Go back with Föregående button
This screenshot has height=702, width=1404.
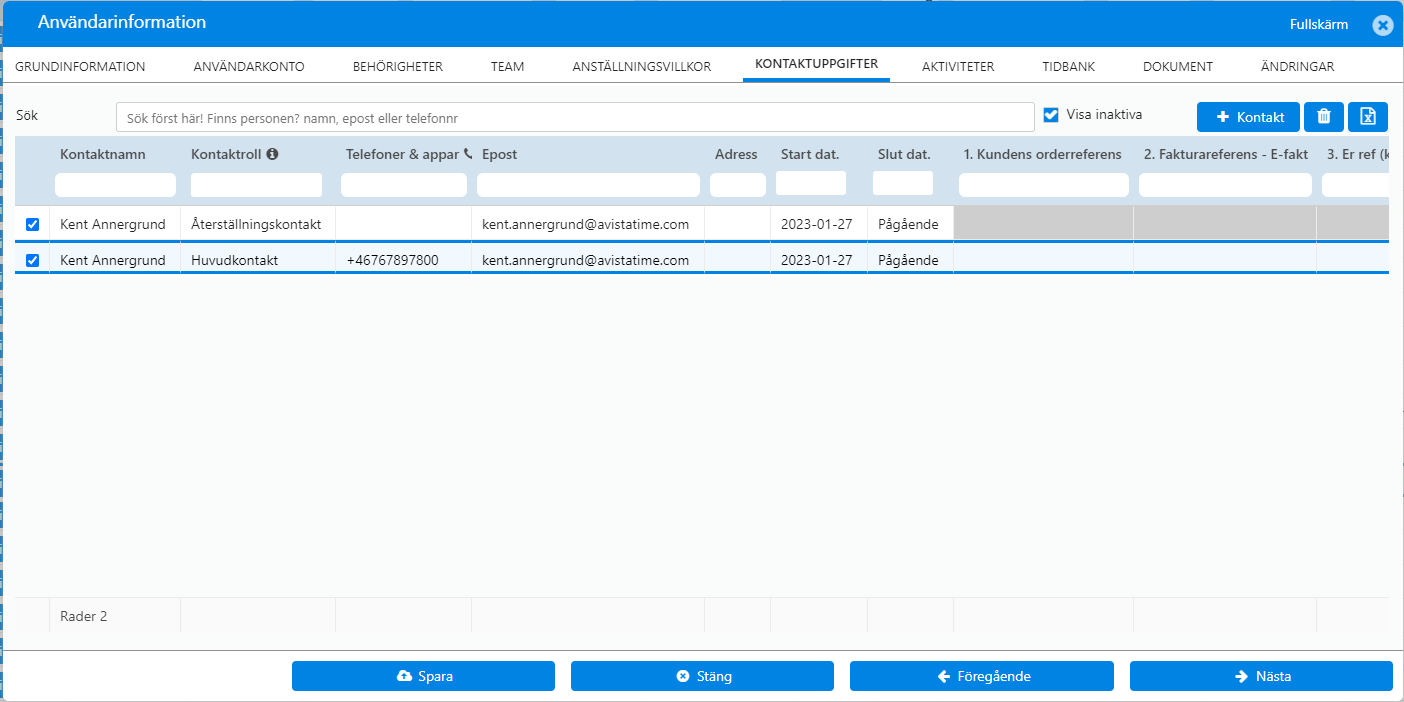pyautogui.click(x=981, y=676)
